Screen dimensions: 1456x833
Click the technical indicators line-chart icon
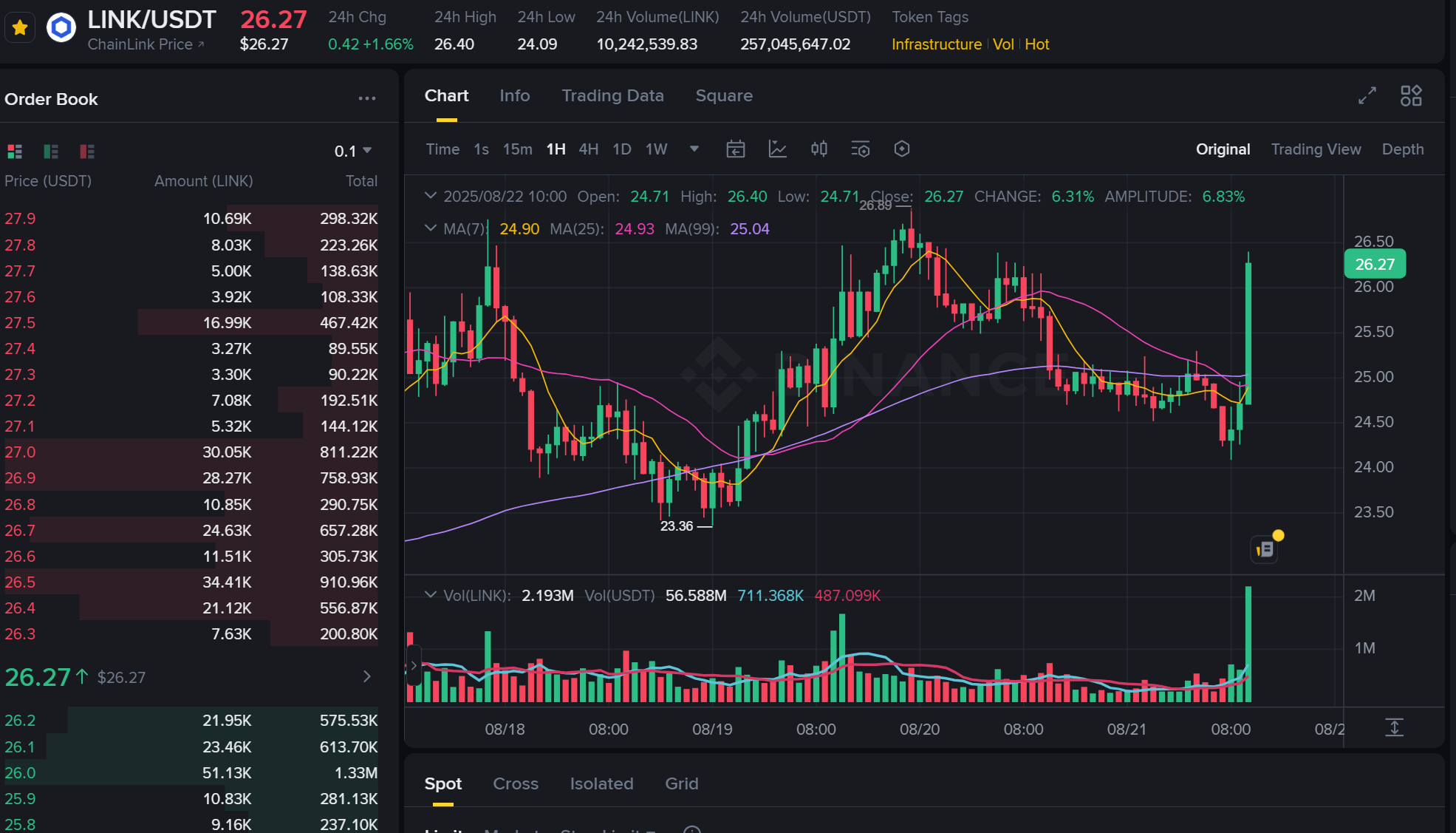tap(777, 149)
